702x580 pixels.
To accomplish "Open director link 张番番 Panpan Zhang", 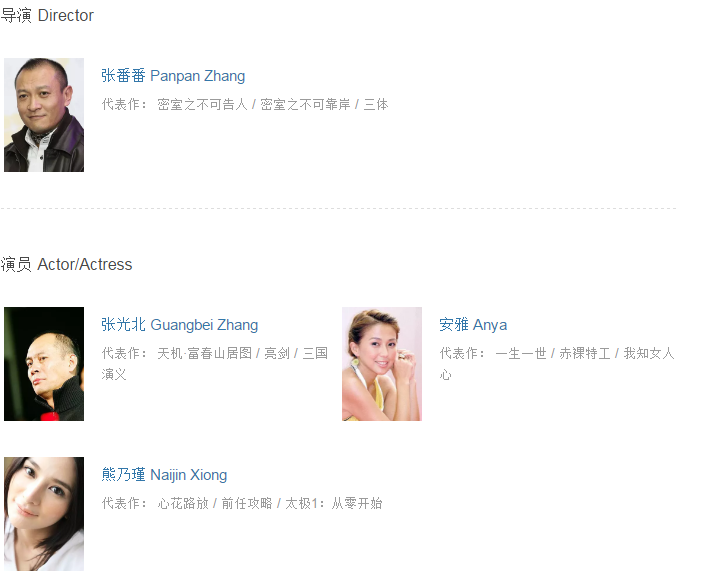I will click(x=173, y=76).
